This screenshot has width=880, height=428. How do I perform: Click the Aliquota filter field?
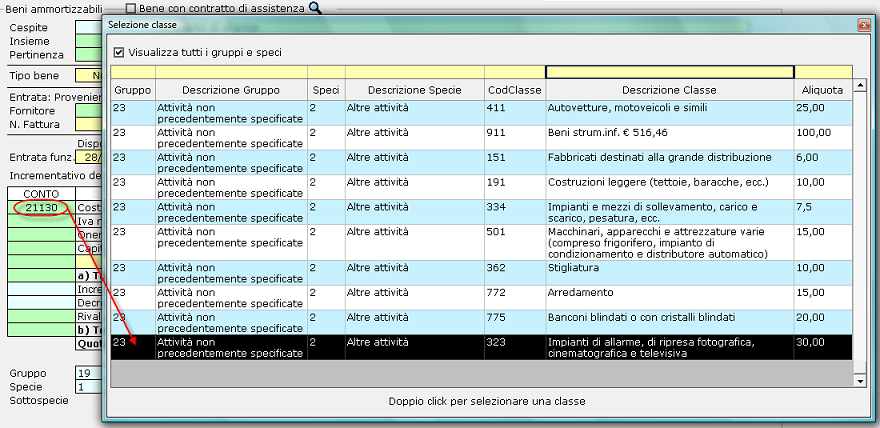click(x=823, y=72)
